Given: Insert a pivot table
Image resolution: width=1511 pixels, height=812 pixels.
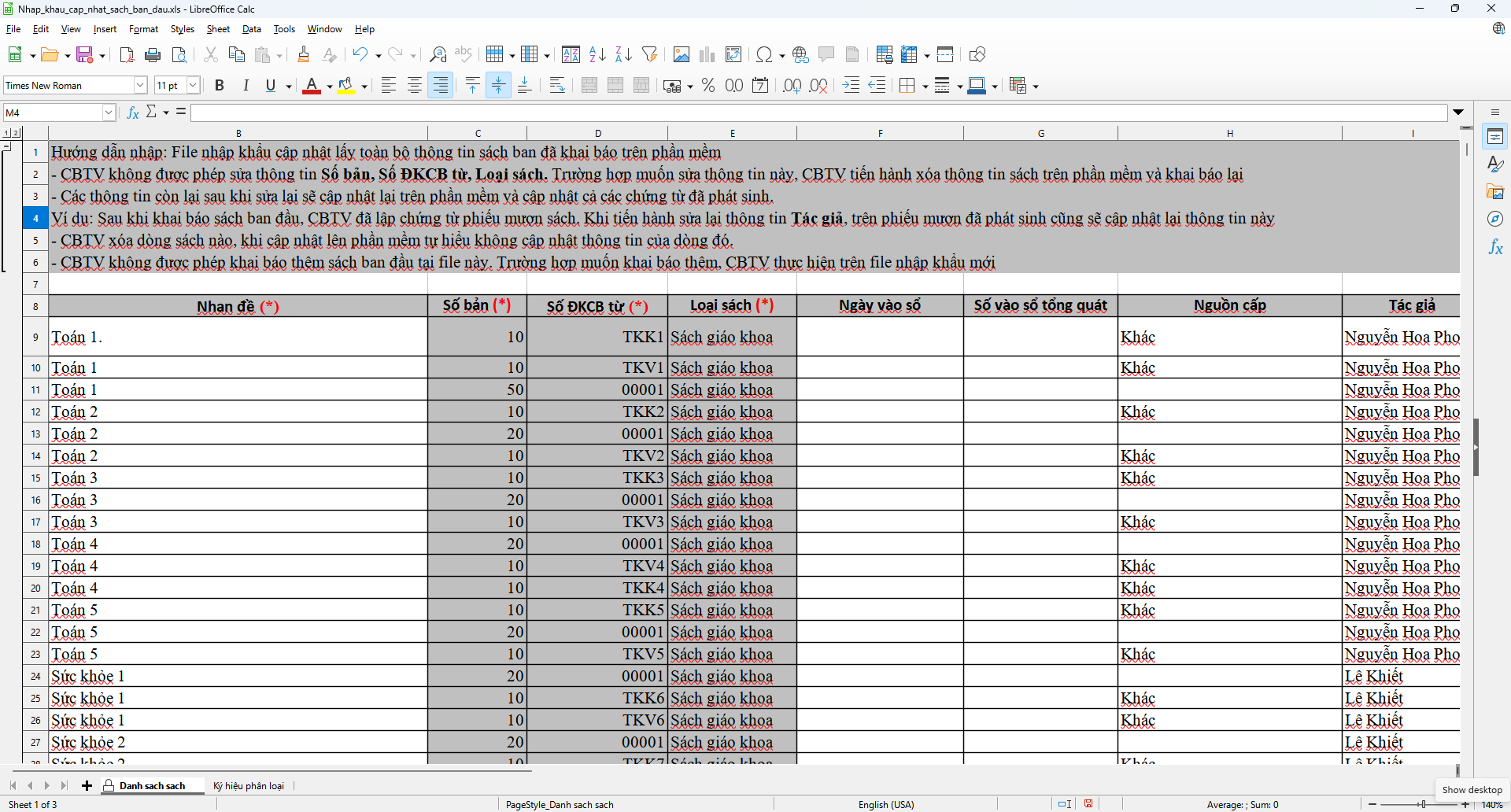Looking at the screenshot, I should click(733, 54).
